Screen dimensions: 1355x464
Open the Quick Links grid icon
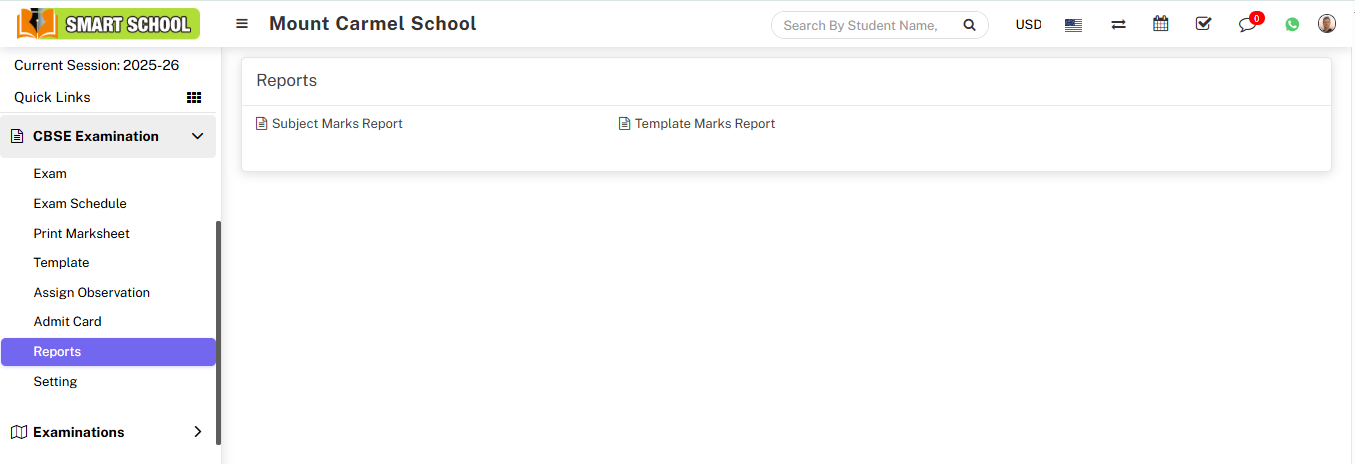click(194, 98)
